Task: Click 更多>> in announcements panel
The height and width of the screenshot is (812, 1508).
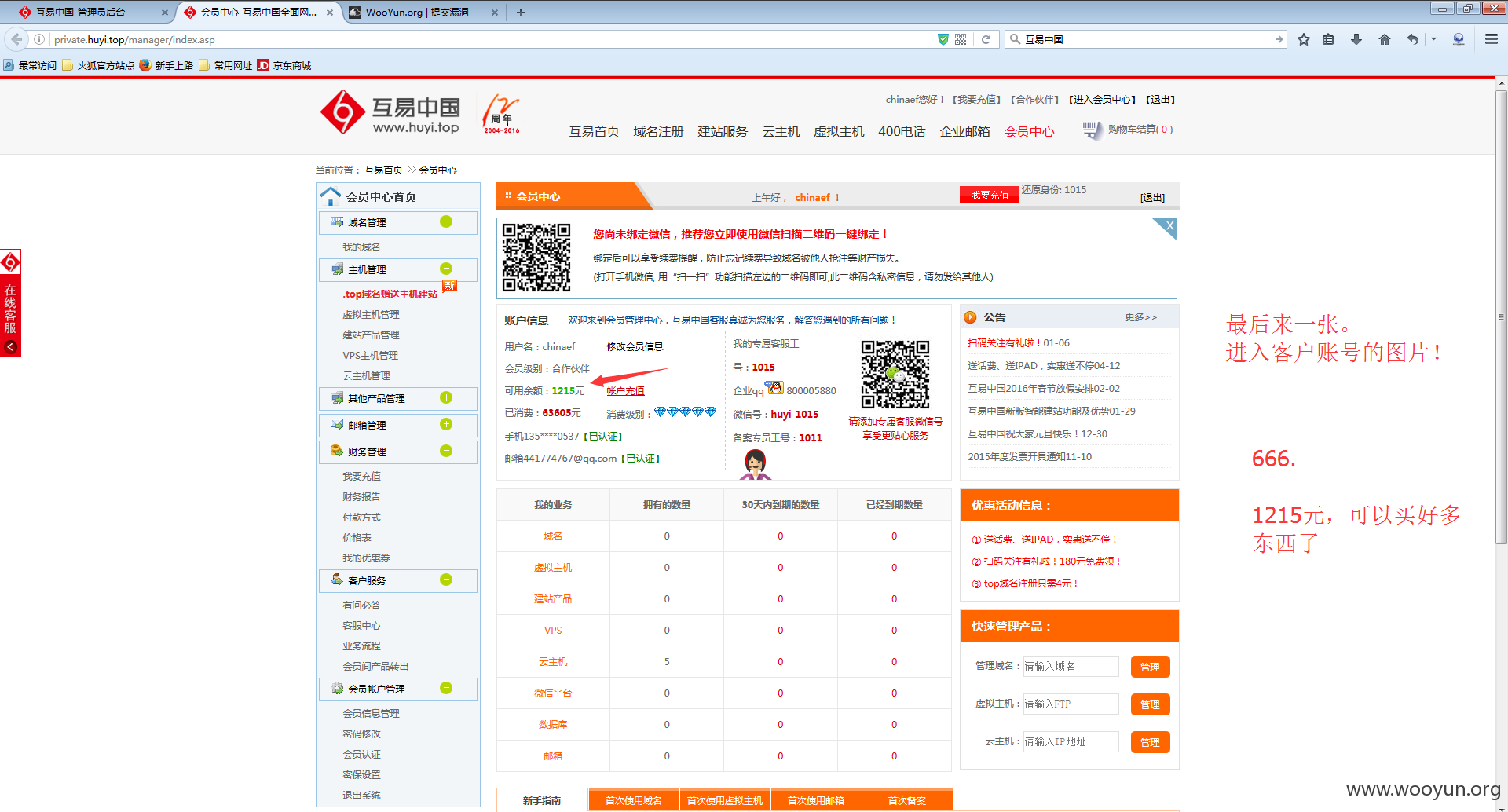Action: [1140, 317]
